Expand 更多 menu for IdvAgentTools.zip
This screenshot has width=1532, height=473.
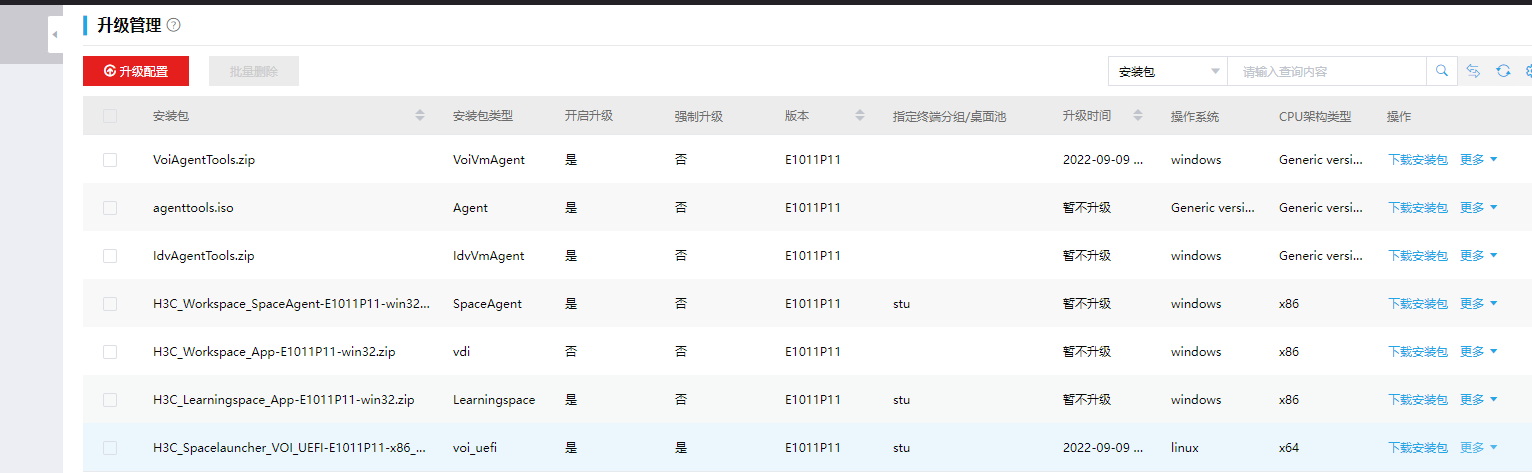[x=1479, y=256]
